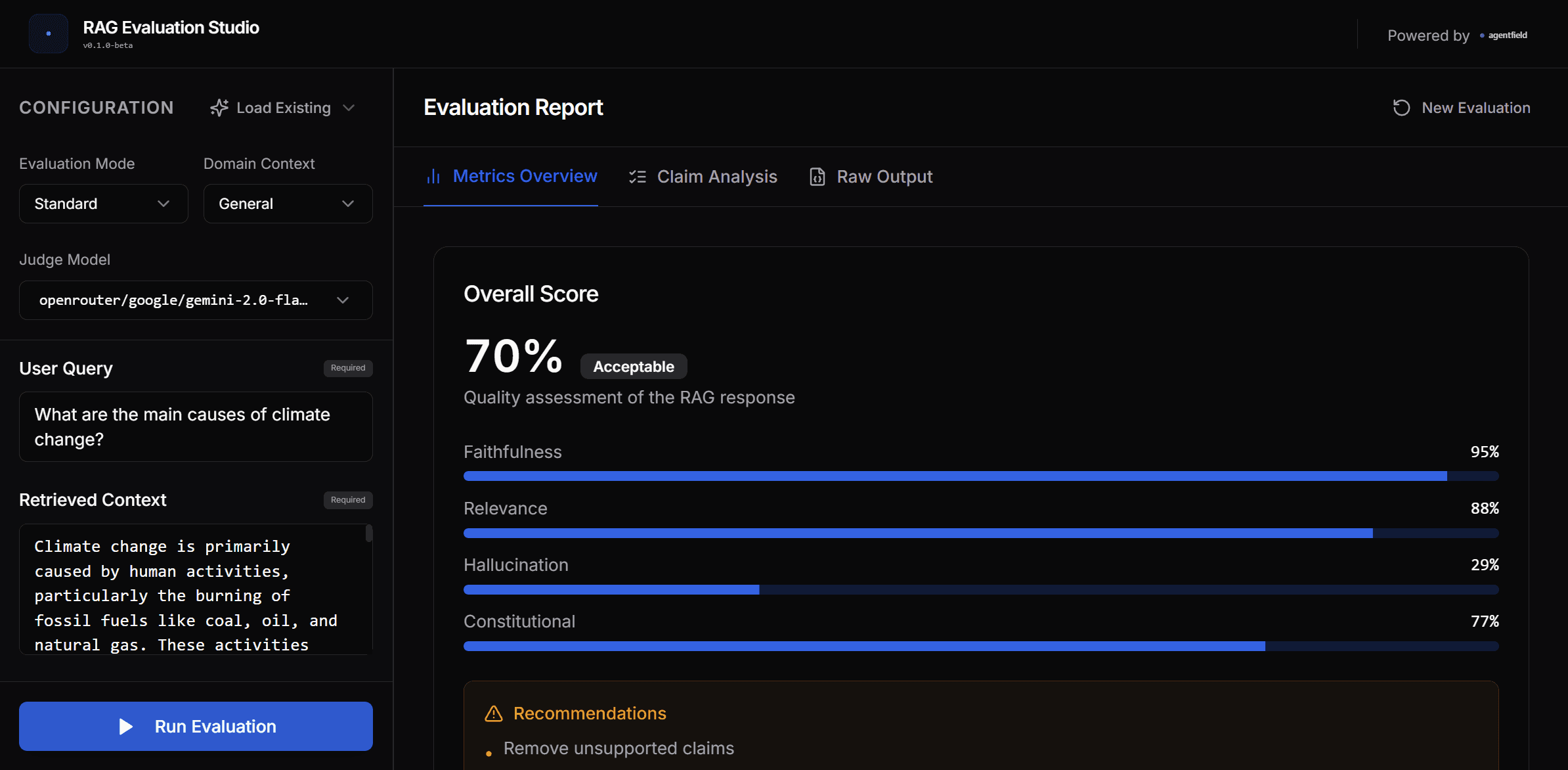Image resolution: width=1568 pixels, height=770 pixels.
Task: Click the Run Evaluation button
Action: 196,727
